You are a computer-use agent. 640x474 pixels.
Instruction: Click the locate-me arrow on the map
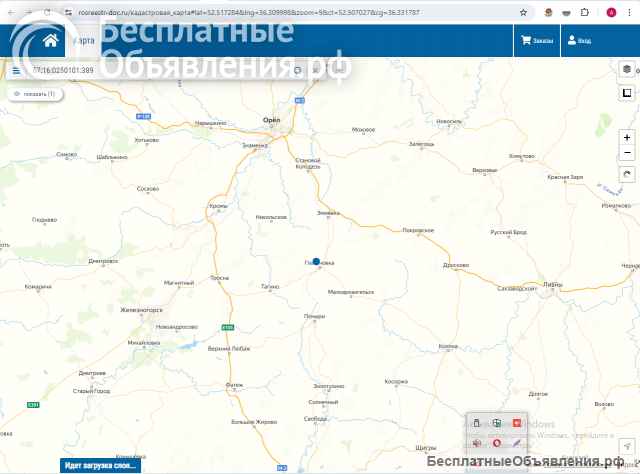click(627, 446)
